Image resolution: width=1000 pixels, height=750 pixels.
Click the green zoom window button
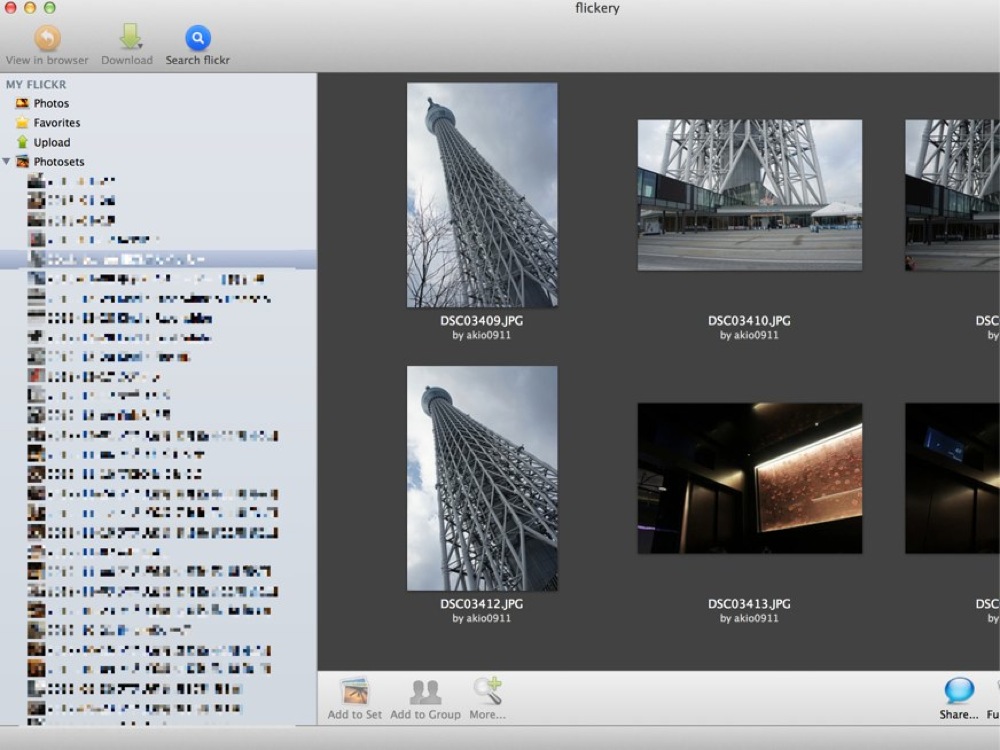[x=50, y=8]
